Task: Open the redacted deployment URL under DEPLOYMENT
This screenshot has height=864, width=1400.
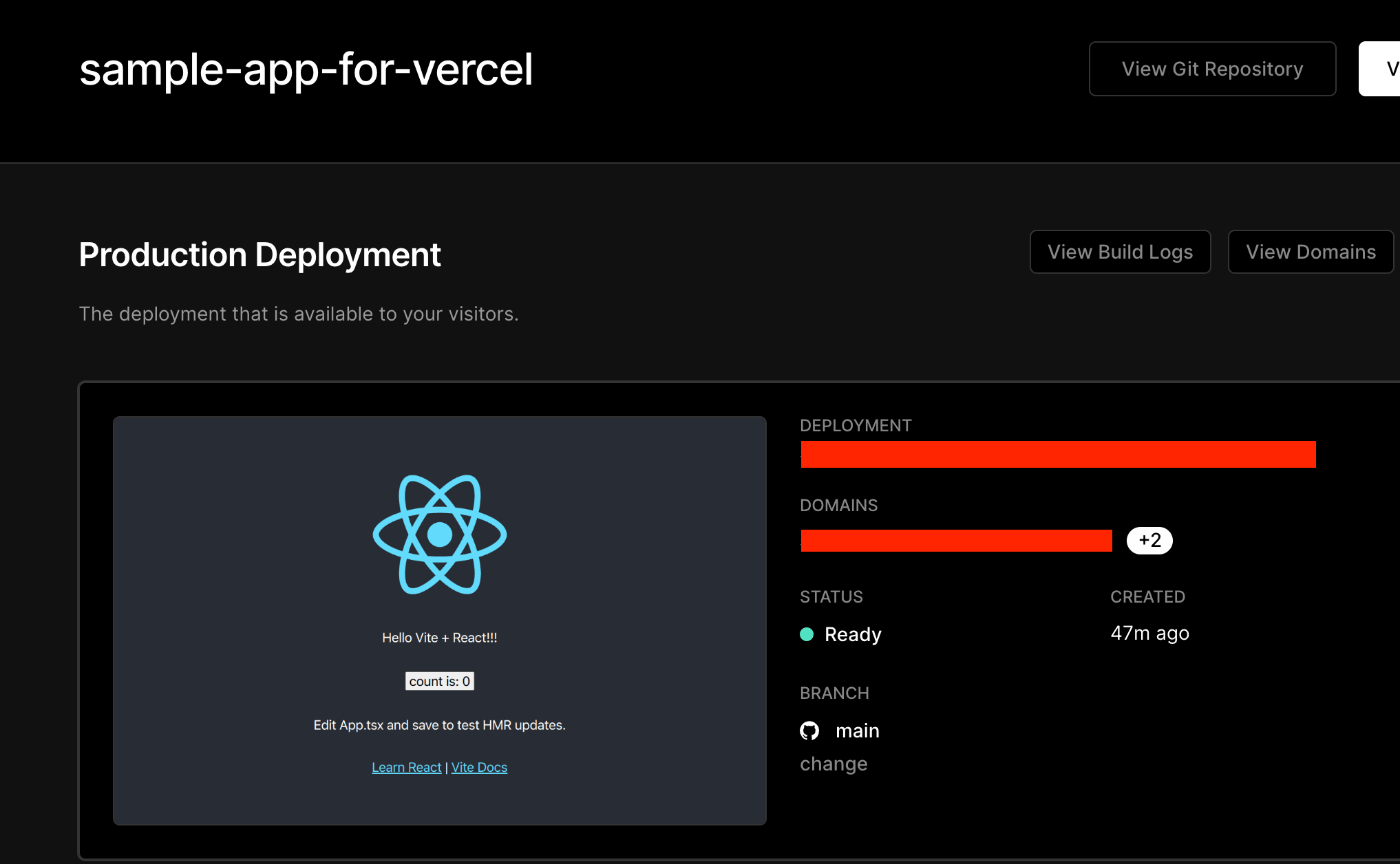Action: point(1058,454)
